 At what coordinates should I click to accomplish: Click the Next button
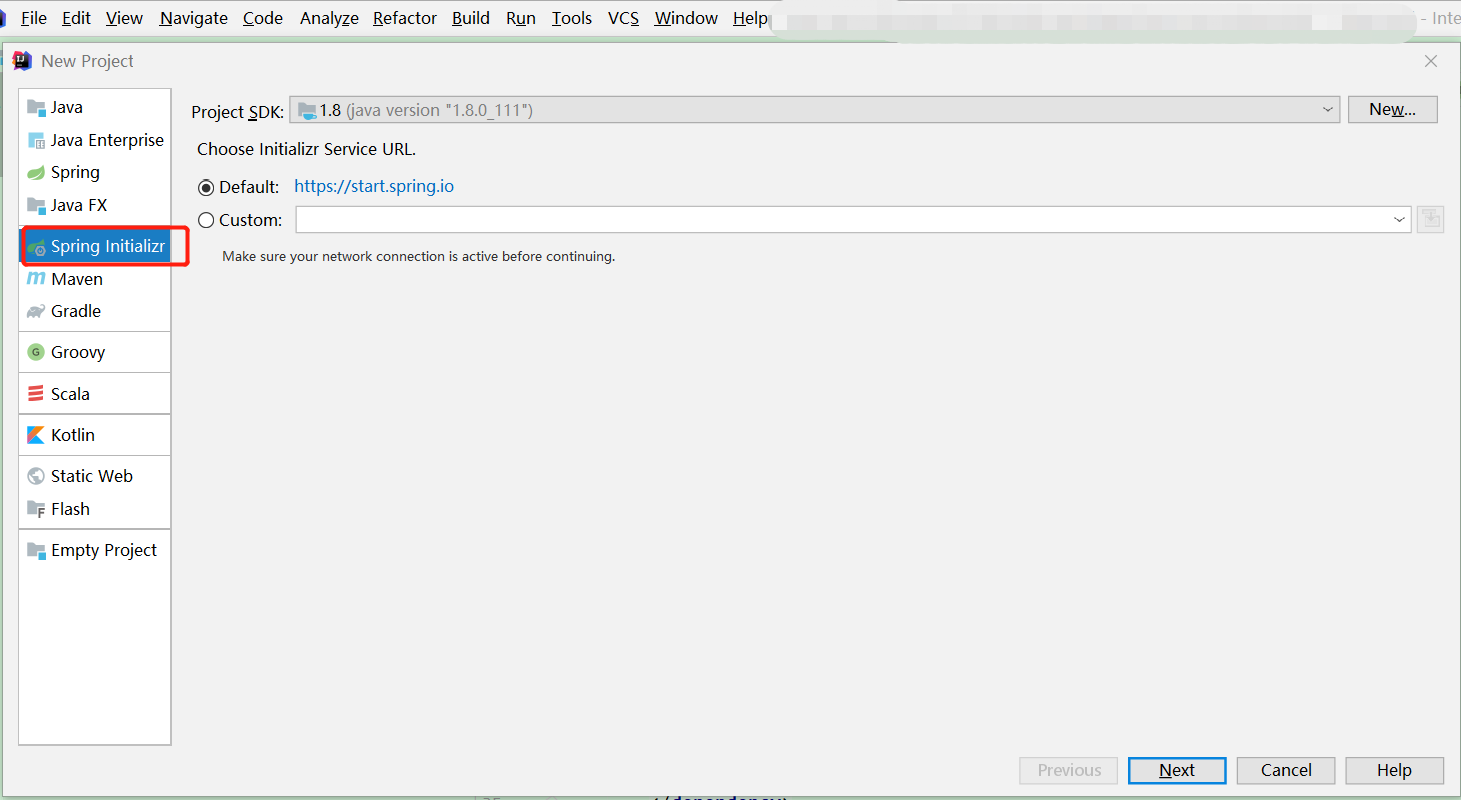click(1177, 770)
